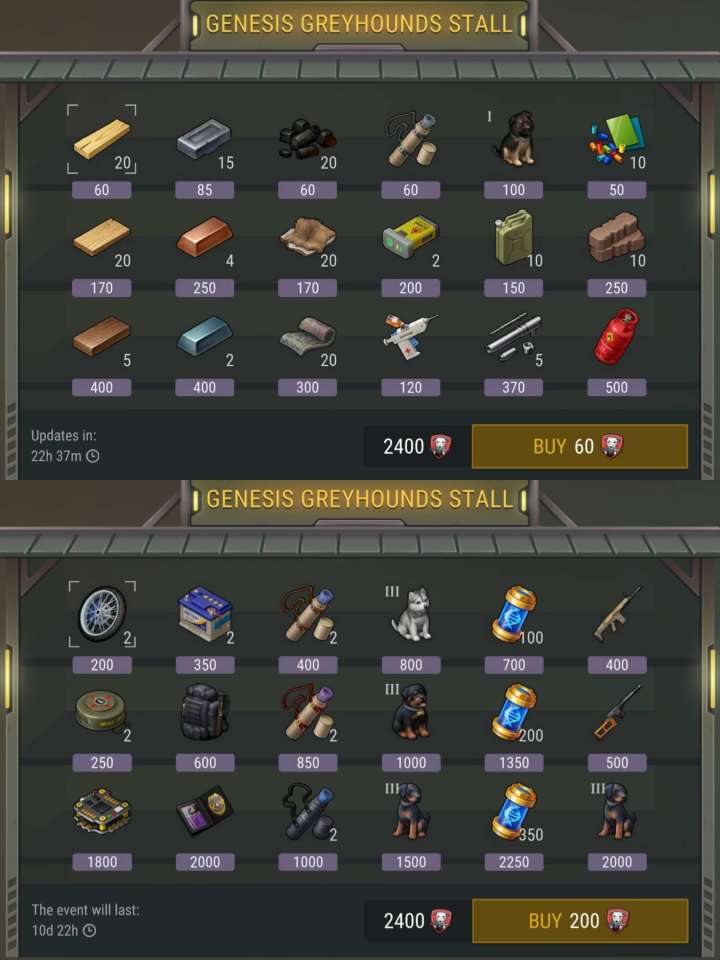
Task: Select the landmine item priced 250
Action: [100, 713]
